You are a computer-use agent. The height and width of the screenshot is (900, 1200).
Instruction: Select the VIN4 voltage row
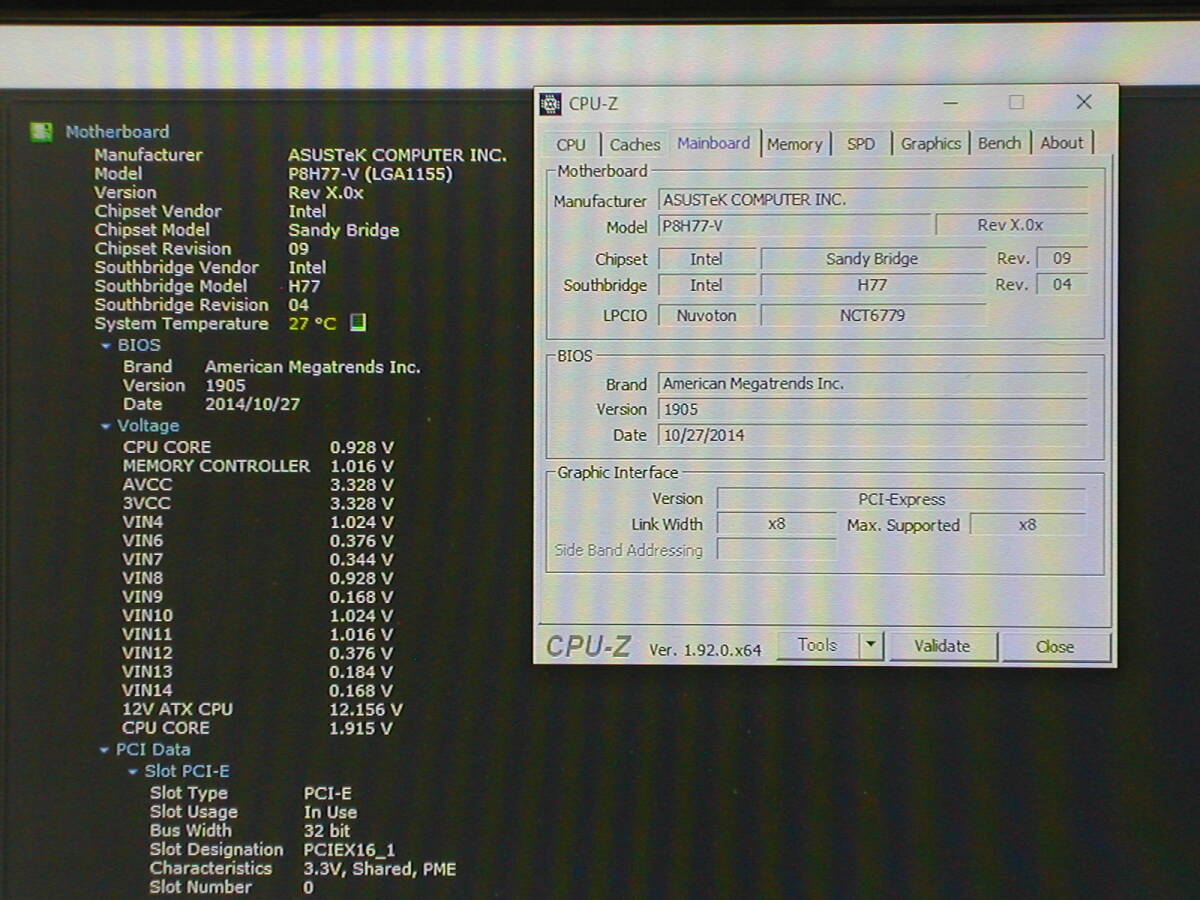click(258, 523)
